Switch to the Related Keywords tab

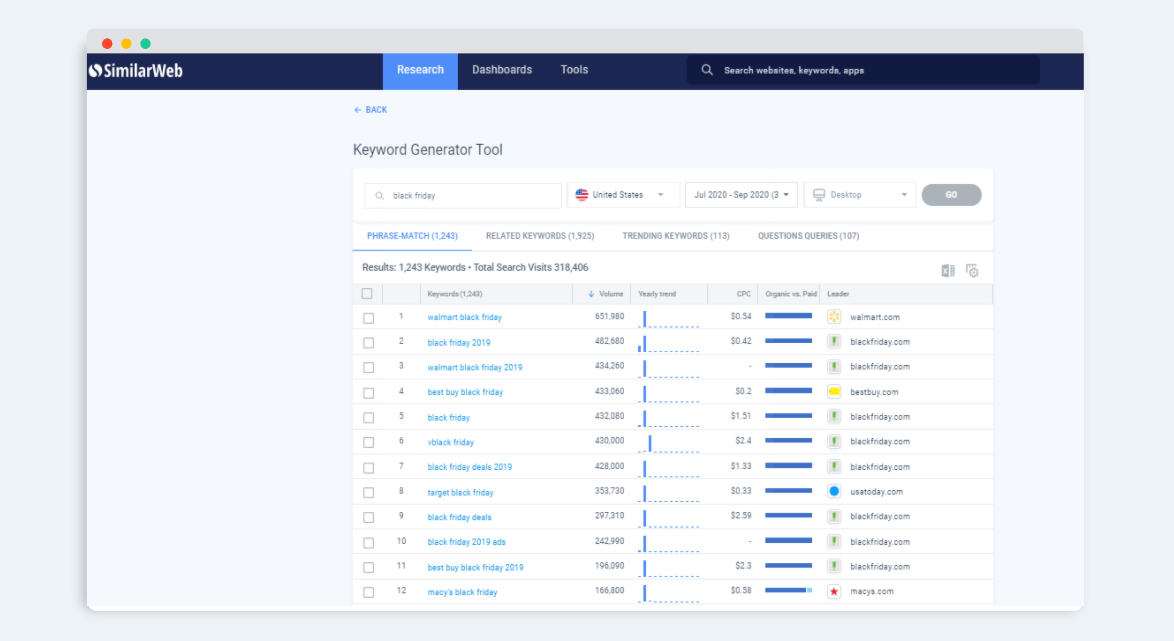[539, 236]
